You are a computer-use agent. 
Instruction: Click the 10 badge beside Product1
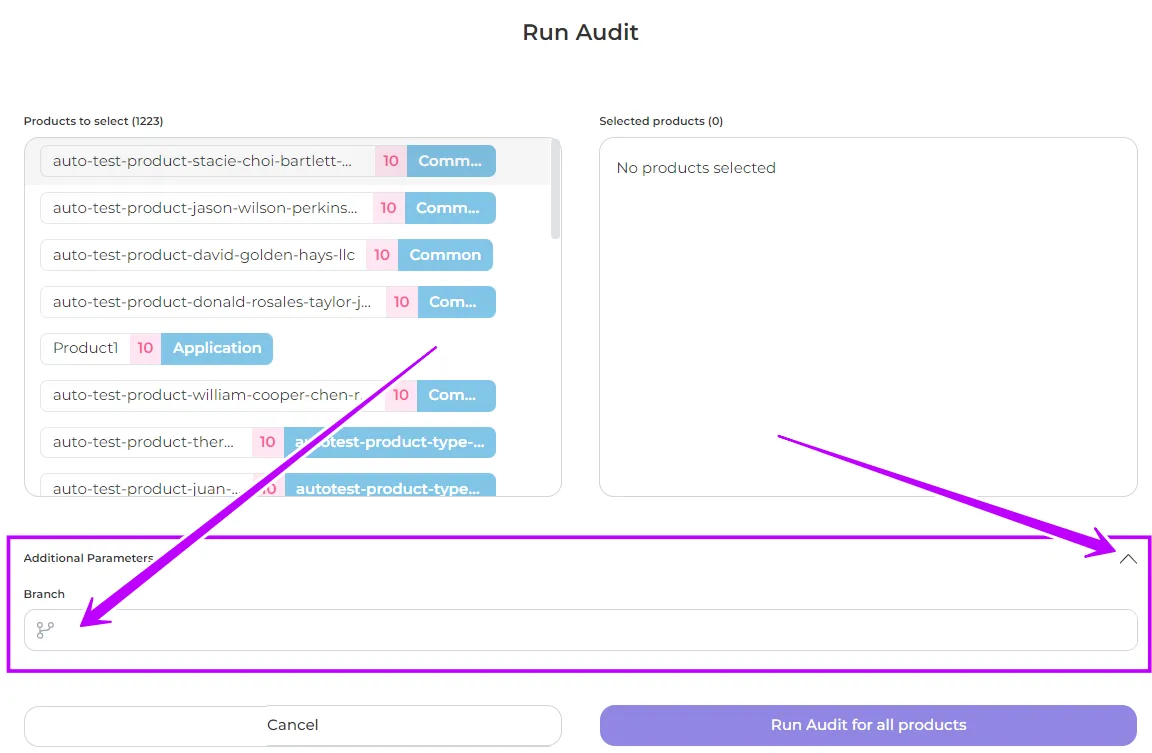point(145,348)
